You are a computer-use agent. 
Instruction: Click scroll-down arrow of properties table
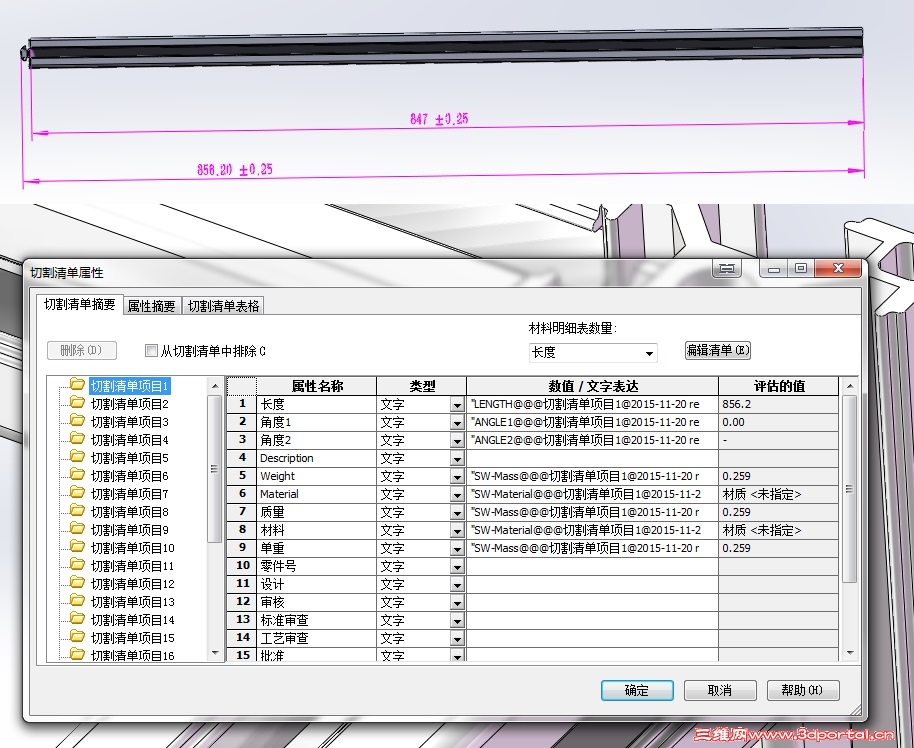pos(849,653)
